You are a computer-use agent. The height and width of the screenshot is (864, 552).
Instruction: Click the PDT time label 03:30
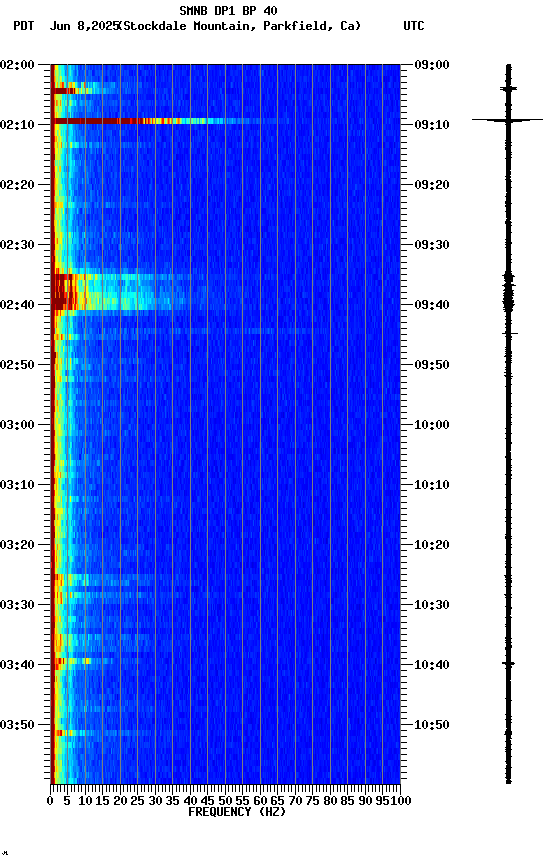tap(17, 606)
